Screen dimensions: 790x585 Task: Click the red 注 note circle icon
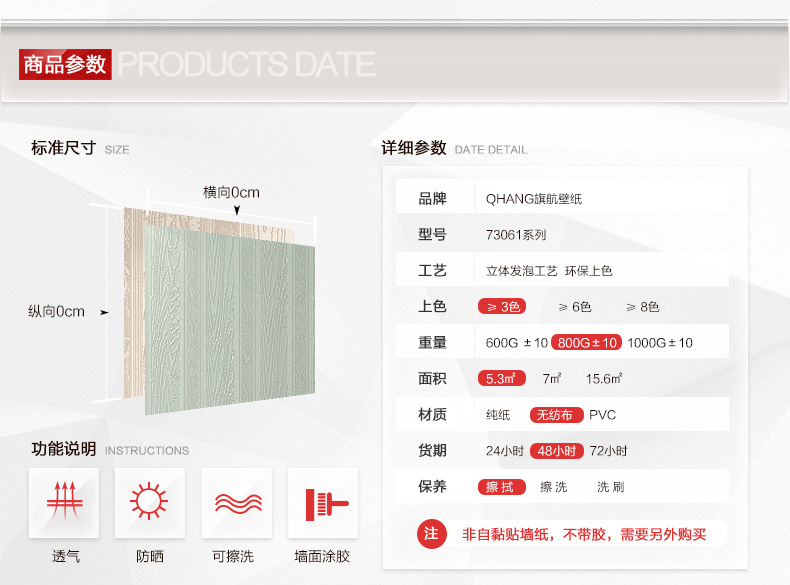click(432, 534)
